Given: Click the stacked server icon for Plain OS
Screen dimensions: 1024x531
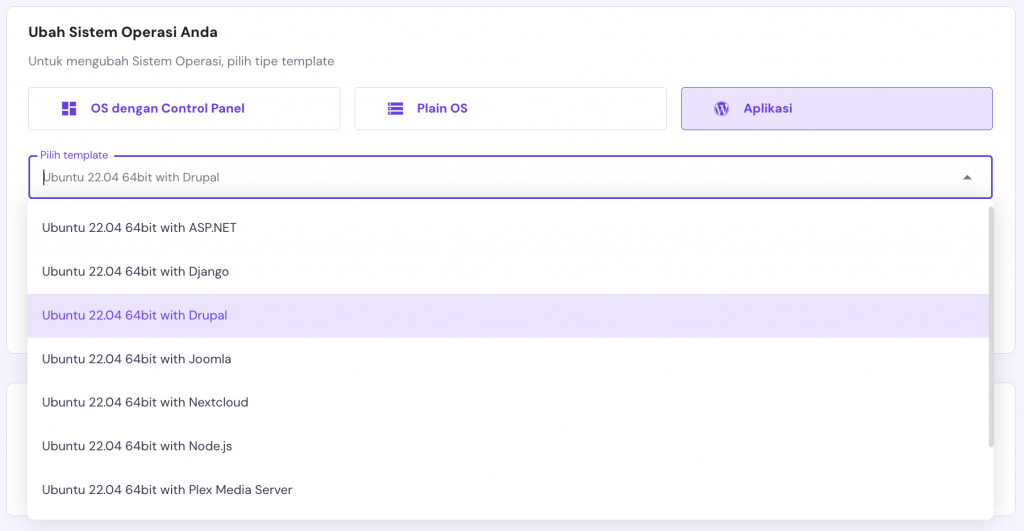Looking at the screenshot, I should 395,108.
